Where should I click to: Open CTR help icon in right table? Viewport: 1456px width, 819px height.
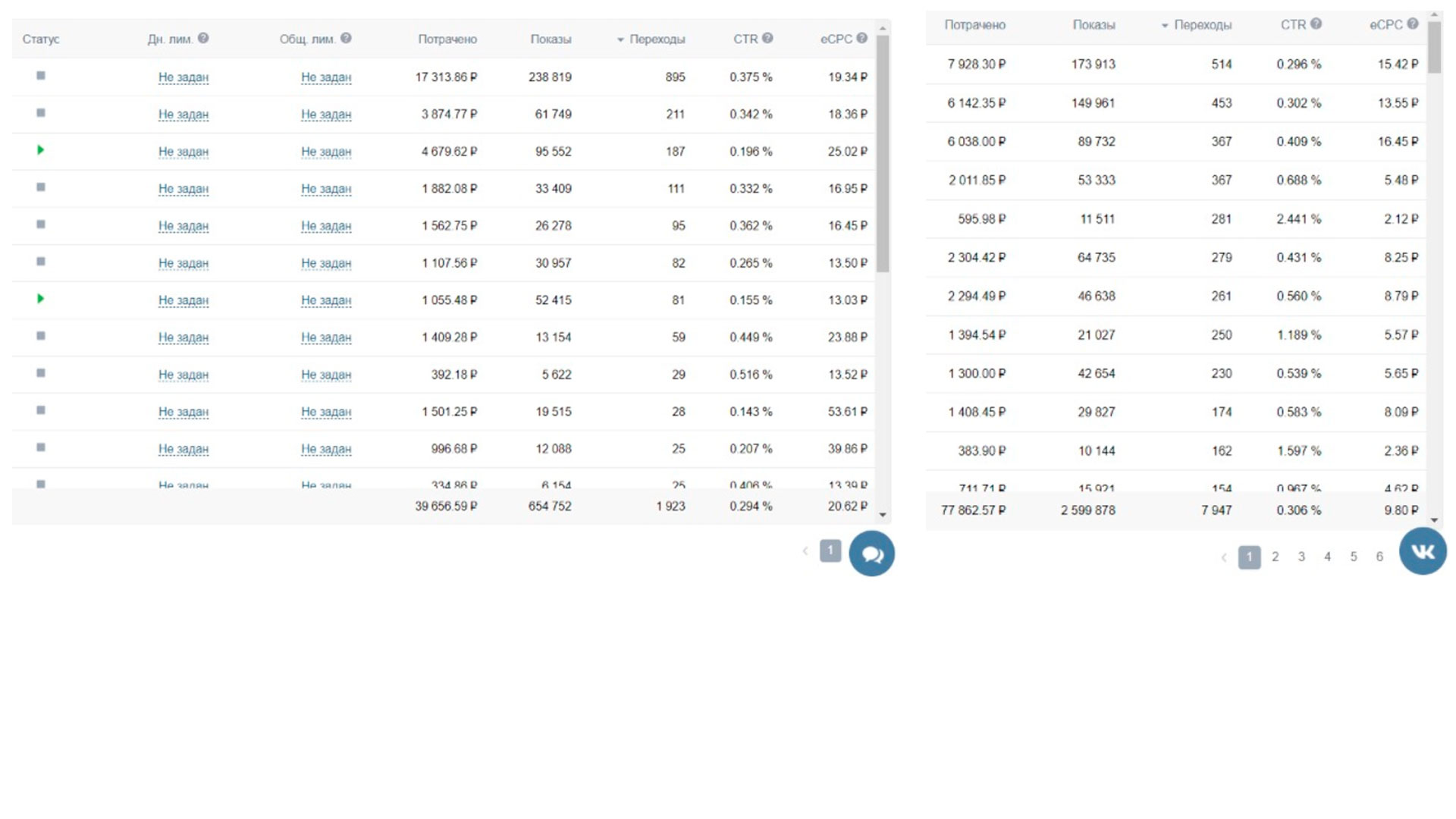[1316, 24]
